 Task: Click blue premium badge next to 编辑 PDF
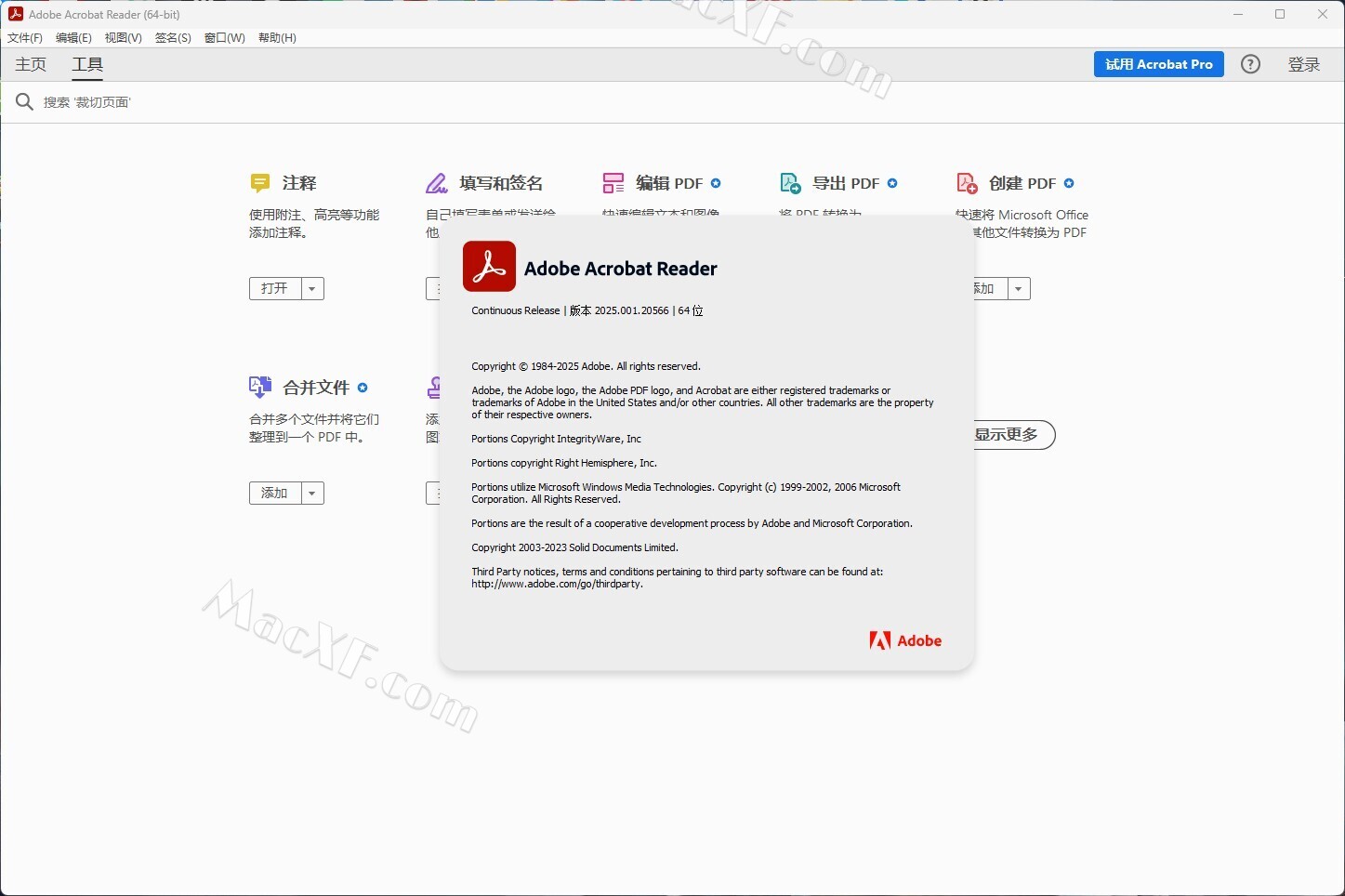click(x=716, y=183)
